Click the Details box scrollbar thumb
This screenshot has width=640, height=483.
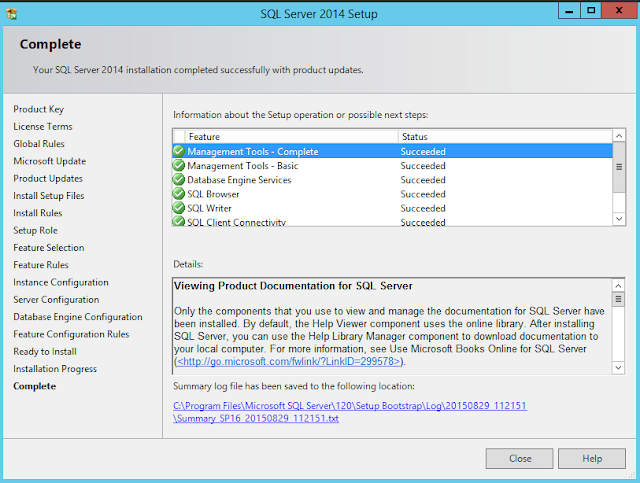pos(618,299)
